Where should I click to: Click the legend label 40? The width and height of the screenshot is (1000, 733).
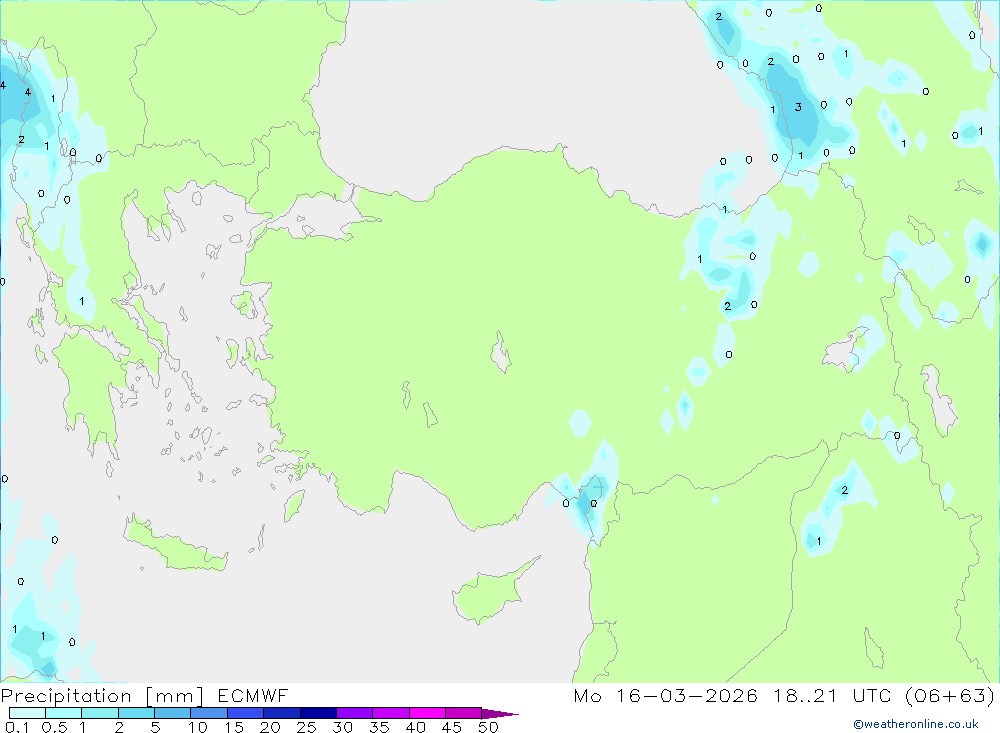tap(416, 727)
